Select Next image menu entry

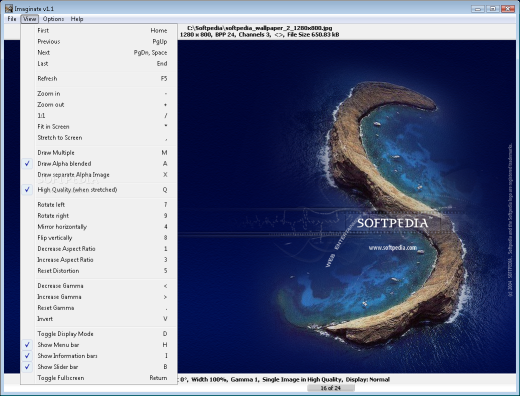(99, 52)
